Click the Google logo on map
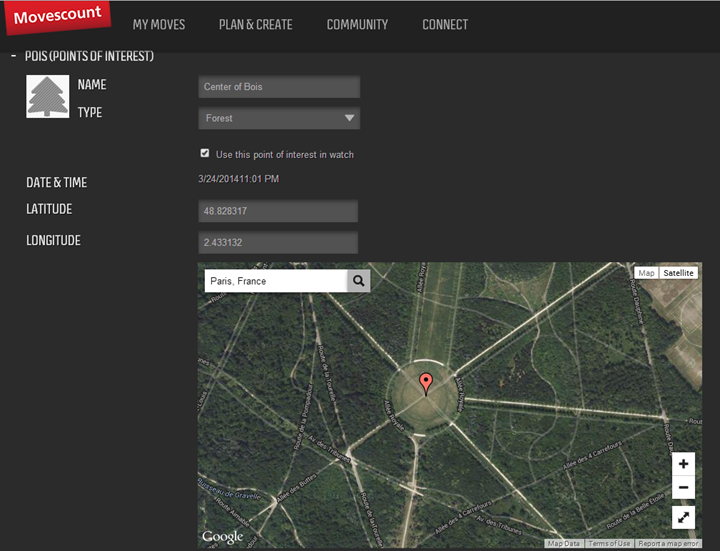The height and width of the screenshot is (551, 720). tap(223, 537)
